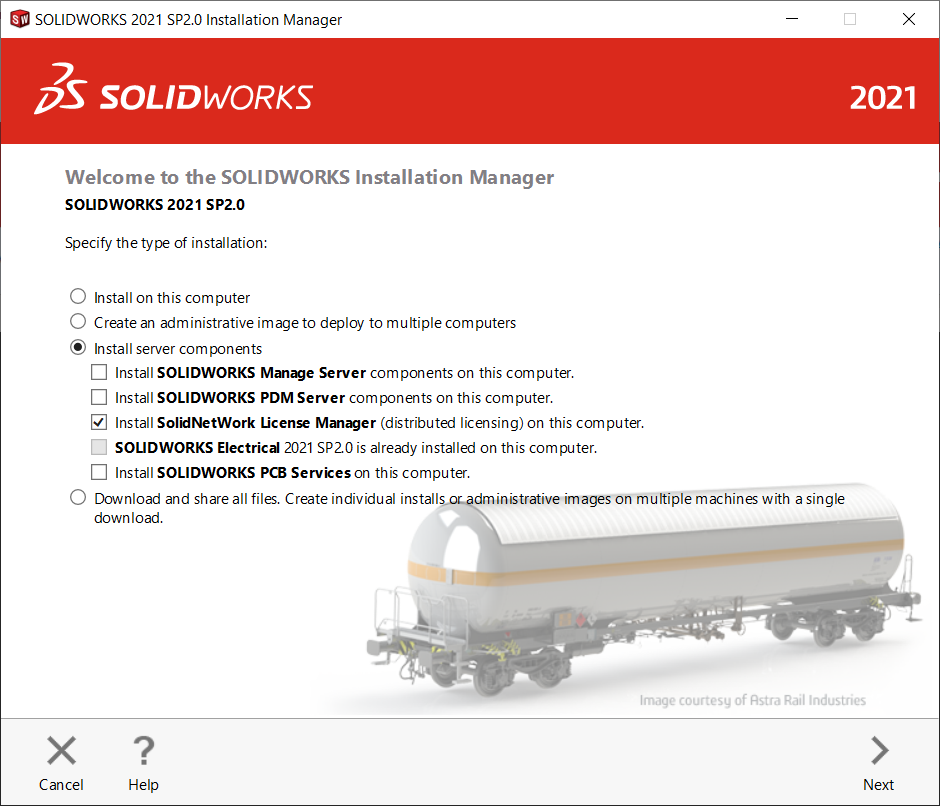Open Help from the bottom toolbar
The height and width of the screenshot is (806, 940).
[143, 764]
